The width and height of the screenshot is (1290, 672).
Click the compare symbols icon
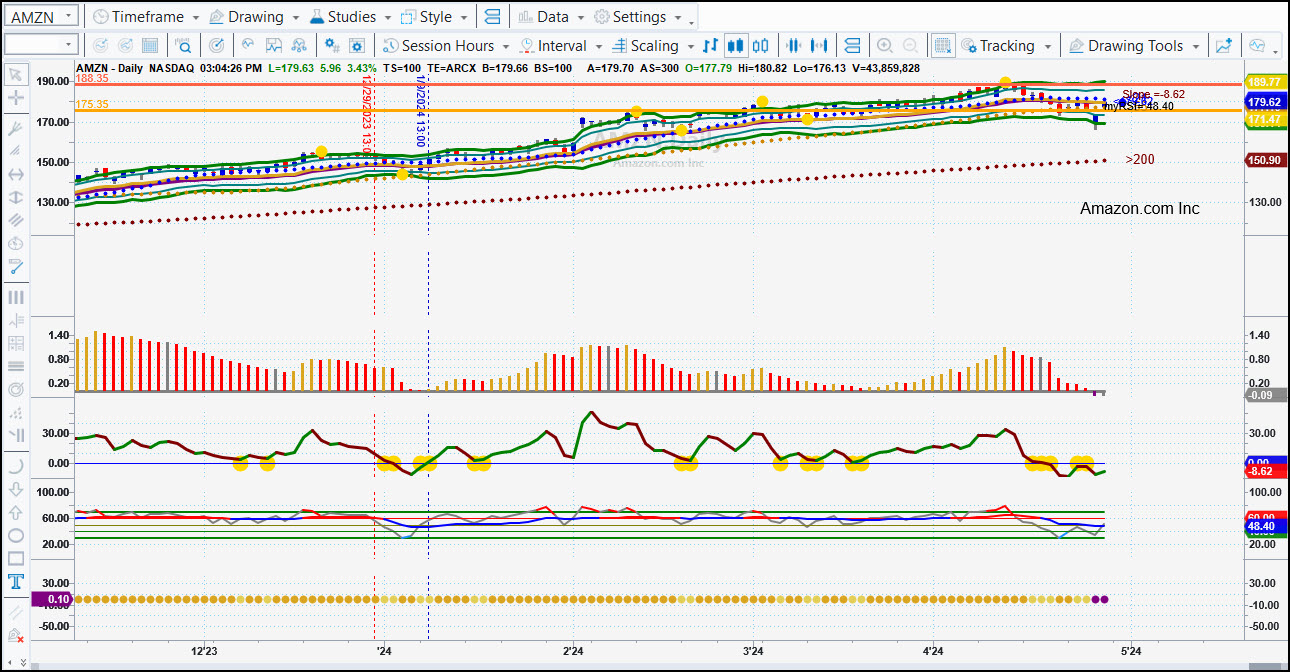(x=299, y=45)
